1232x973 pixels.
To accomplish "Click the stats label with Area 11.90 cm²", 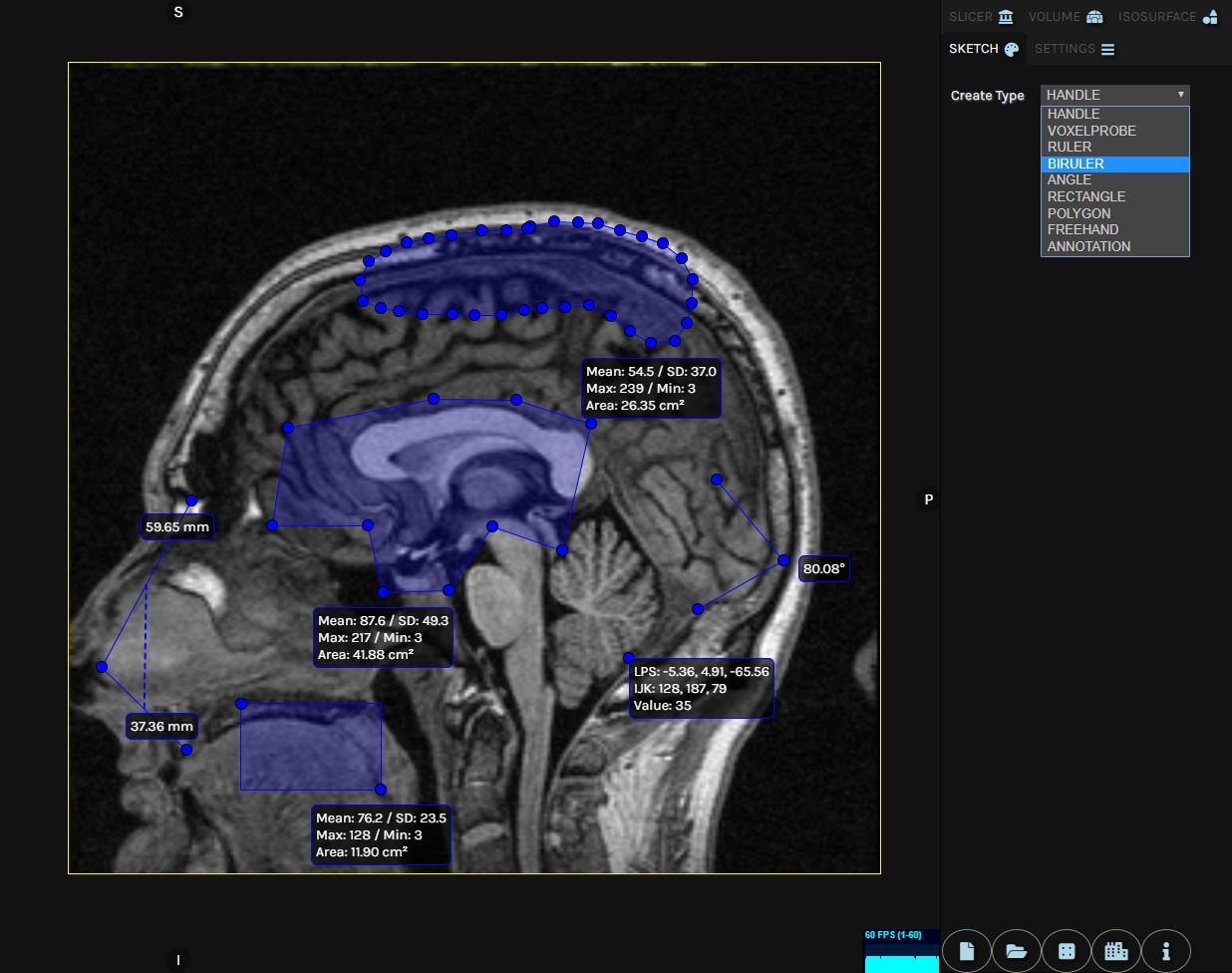I will tap(381, 835).
